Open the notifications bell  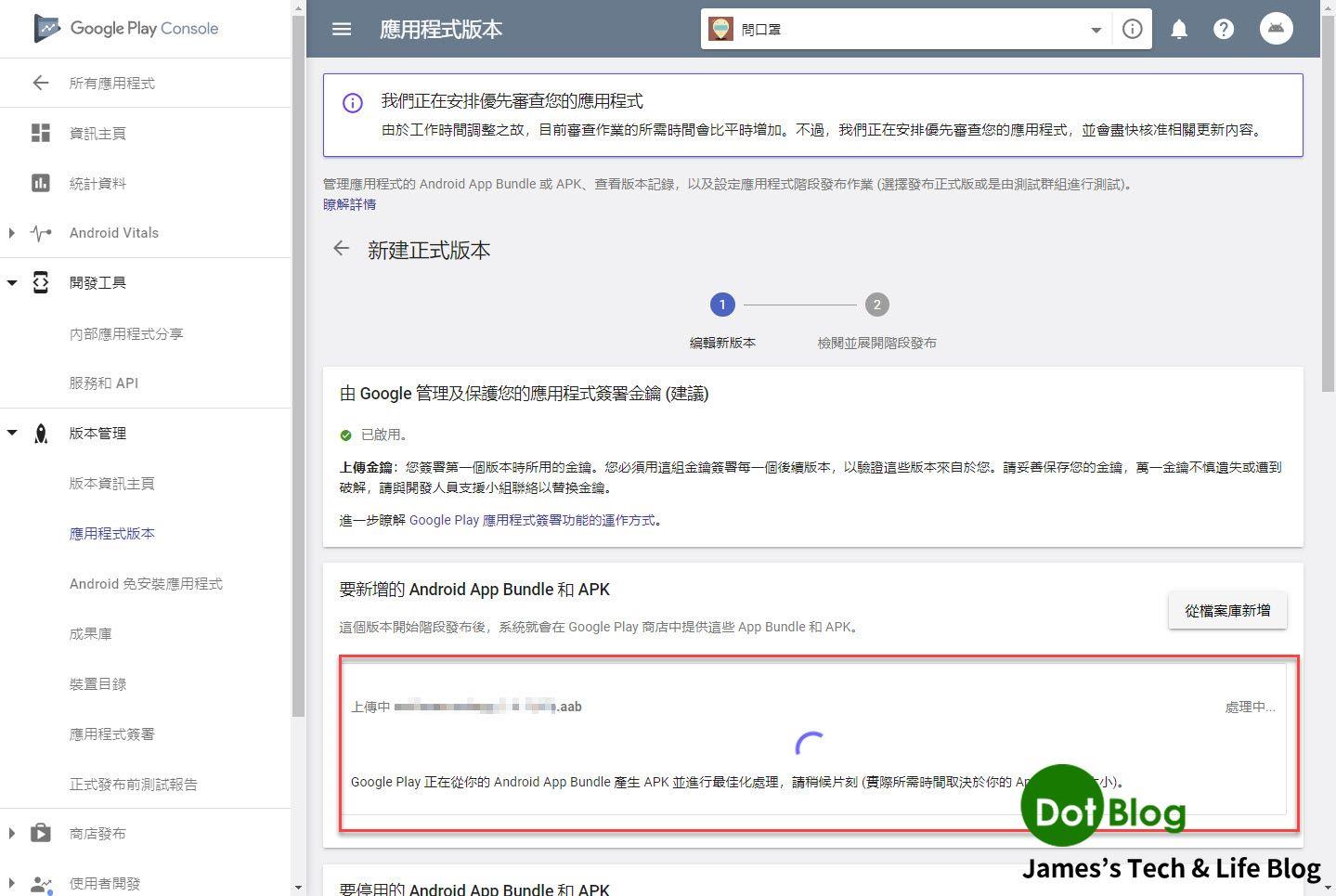(1179, 29)
